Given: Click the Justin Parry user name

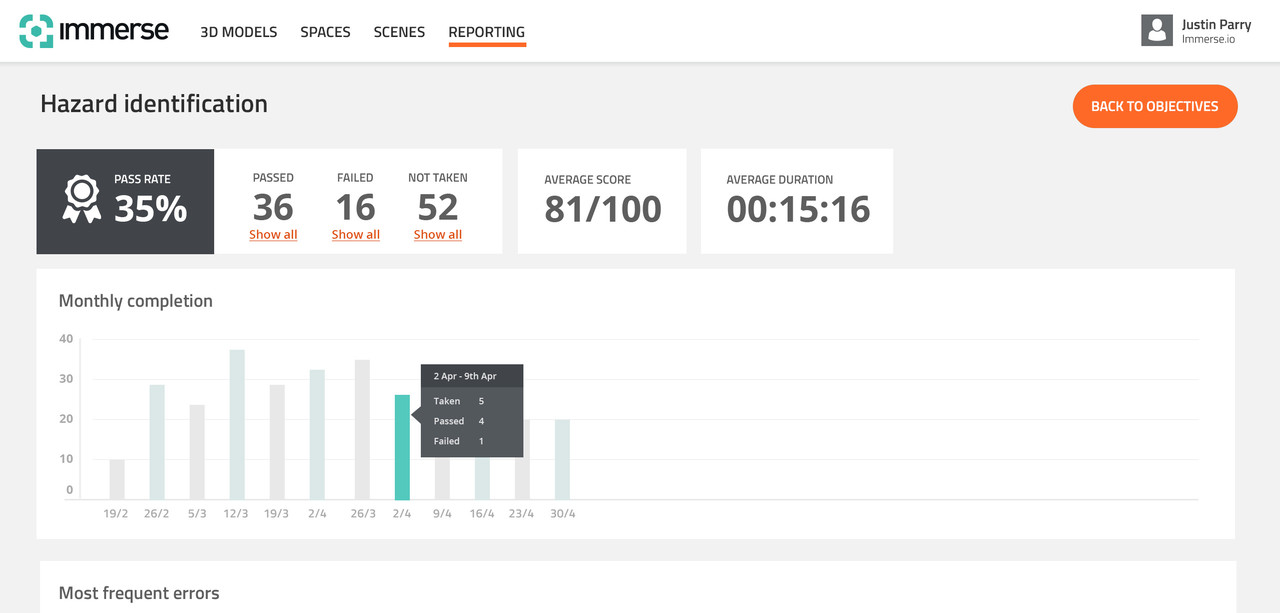Looking at the screenshot, I should [x=1215, y=25].
